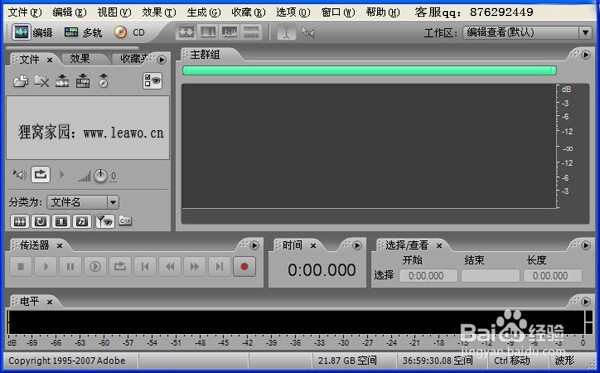Select the spectral frequency display icon
Viewport: 600px width, 373px height.
(x=208, y=32)
